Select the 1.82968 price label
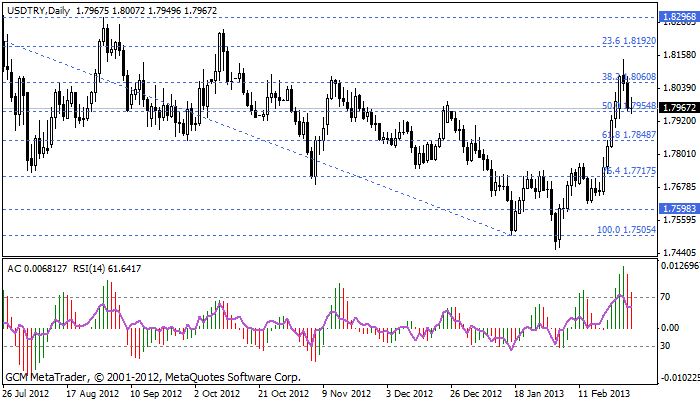 (x=679, y=17)
